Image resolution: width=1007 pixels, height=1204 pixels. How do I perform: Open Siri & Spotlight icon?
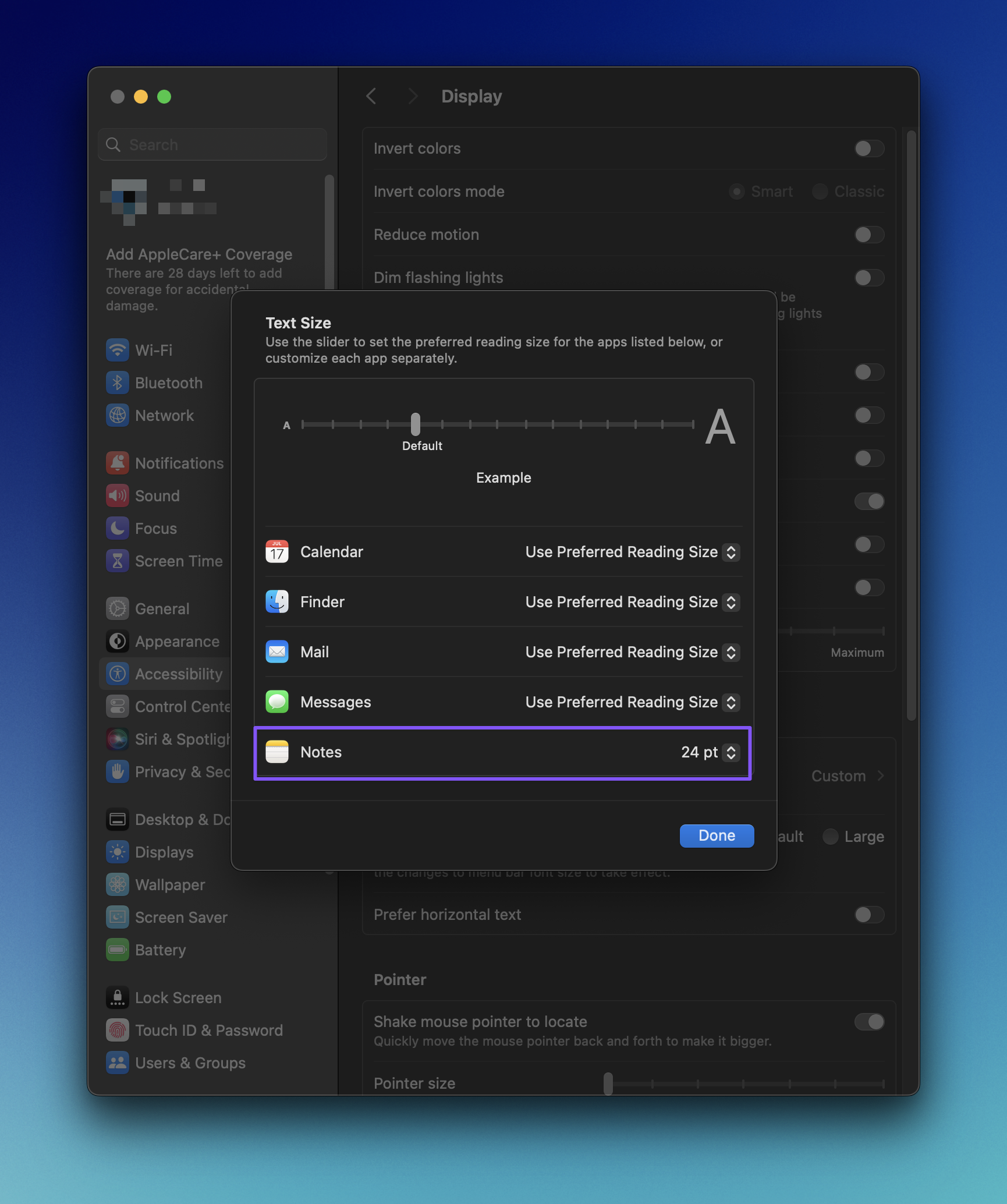[x=118, y=739]
